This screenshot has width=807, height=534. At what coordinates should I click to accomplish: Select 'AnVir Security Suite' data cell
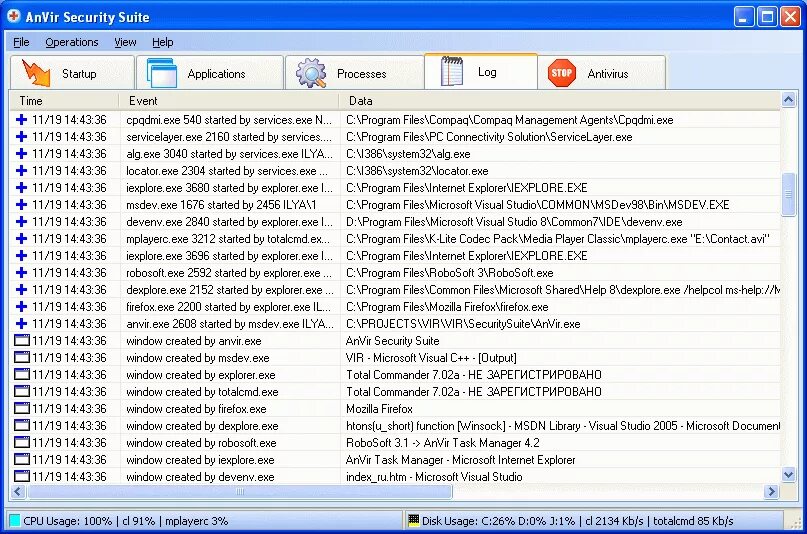tap(393, 341)
